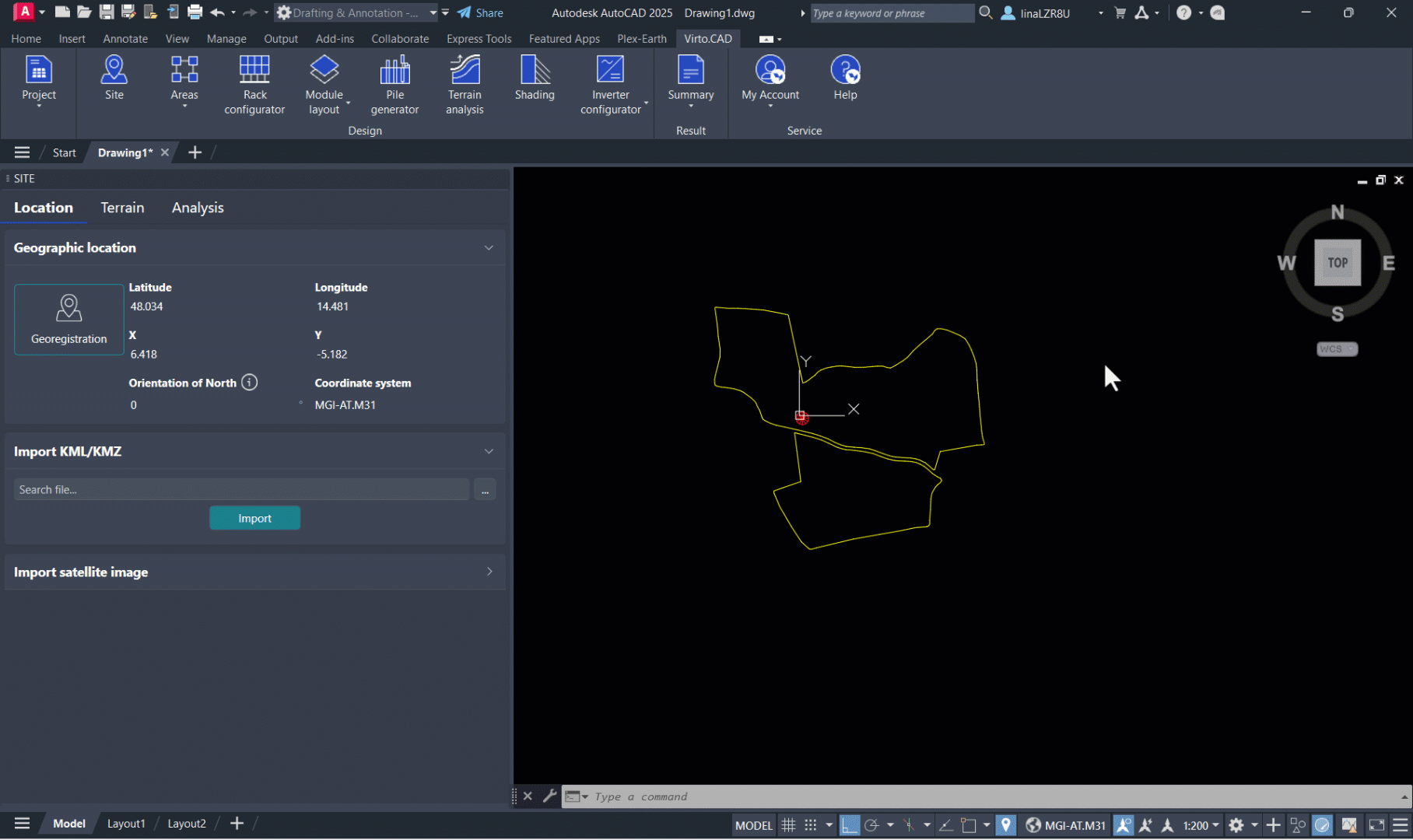Open the Summary result tool
The width and height of the screenshot is (1413, 840).
(x=691, y=81)
